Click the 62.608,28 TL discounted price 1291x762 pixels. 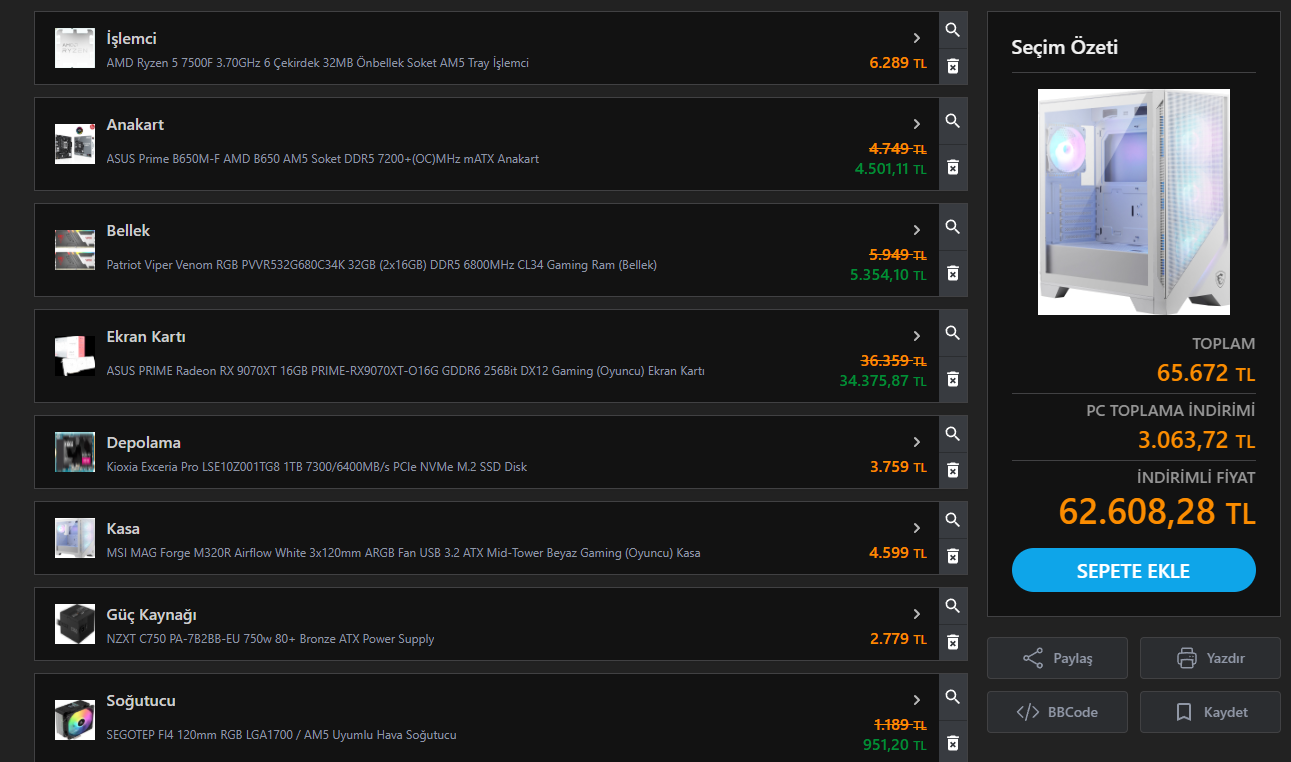pos(1157,513)
